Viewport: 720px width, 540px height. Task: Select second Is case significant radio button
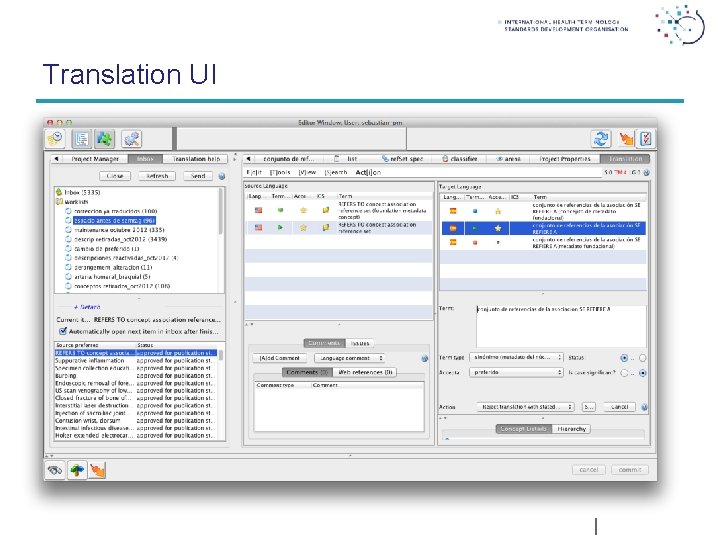pos(642,373)
